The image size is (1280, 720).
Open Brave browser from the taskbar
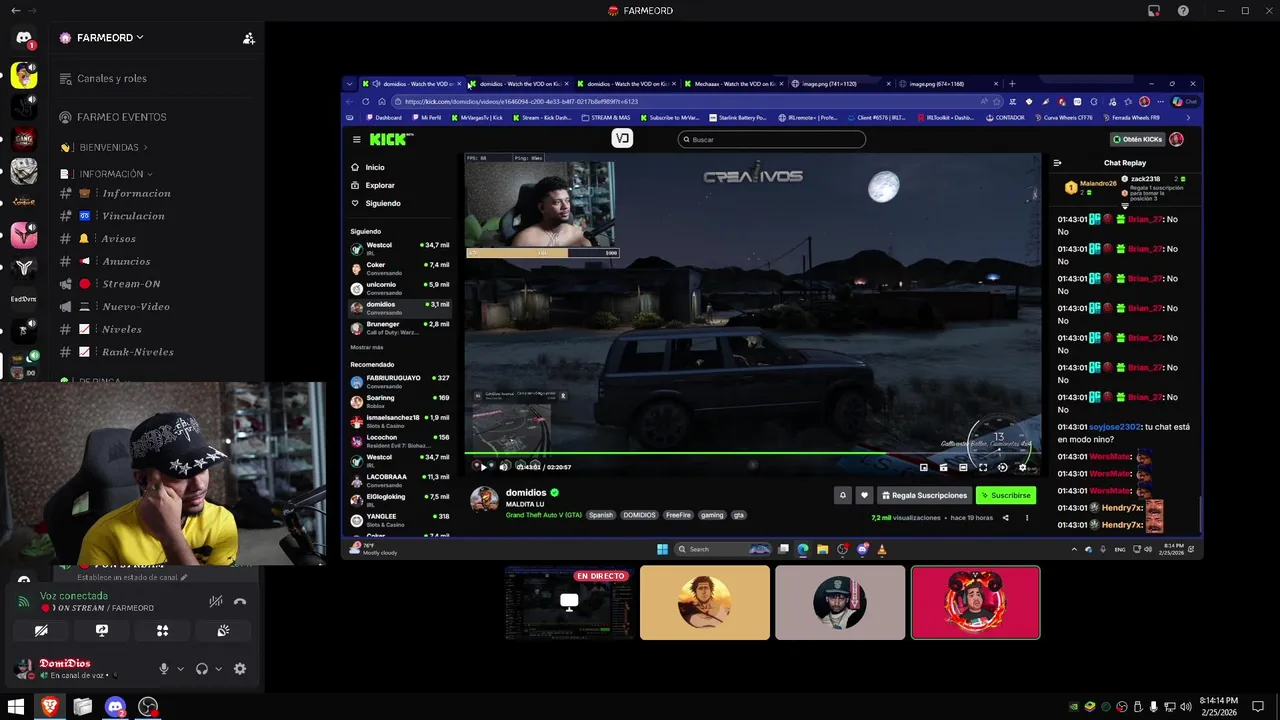pos(49,707)
